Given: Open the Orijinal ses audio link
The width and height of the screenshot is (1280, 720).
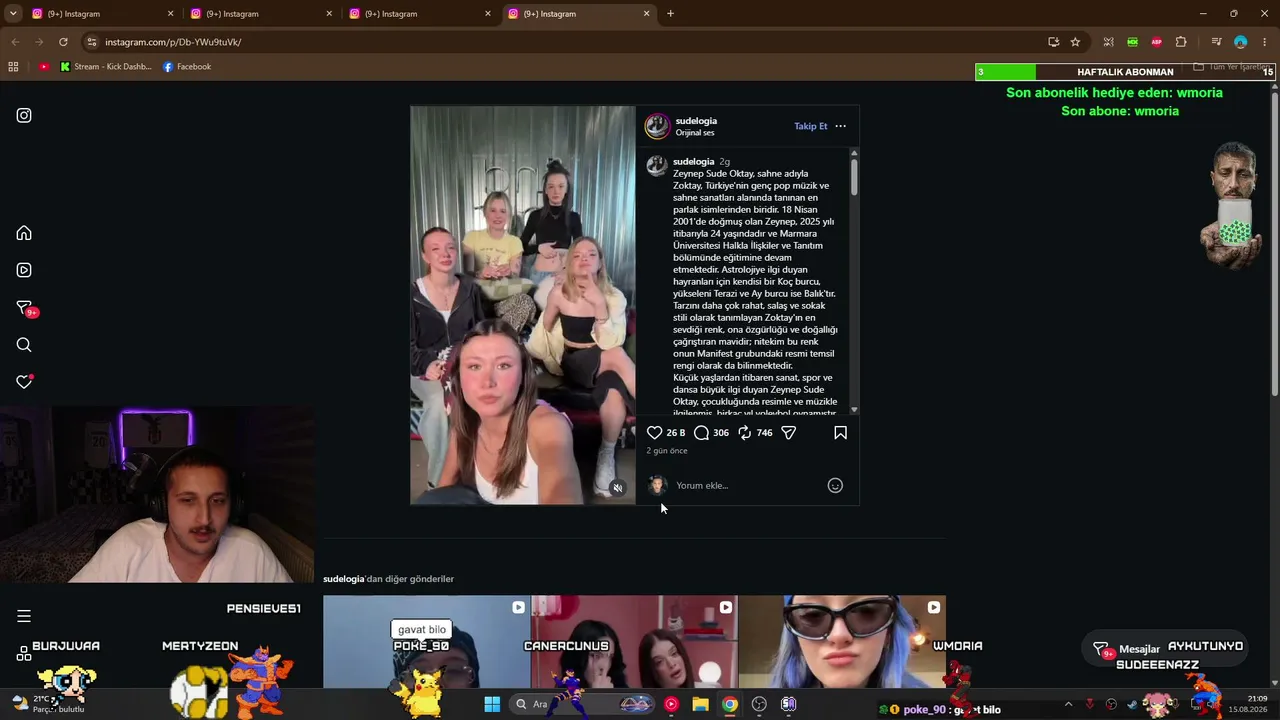Looking at the screenshot, I should coord(695,133).
